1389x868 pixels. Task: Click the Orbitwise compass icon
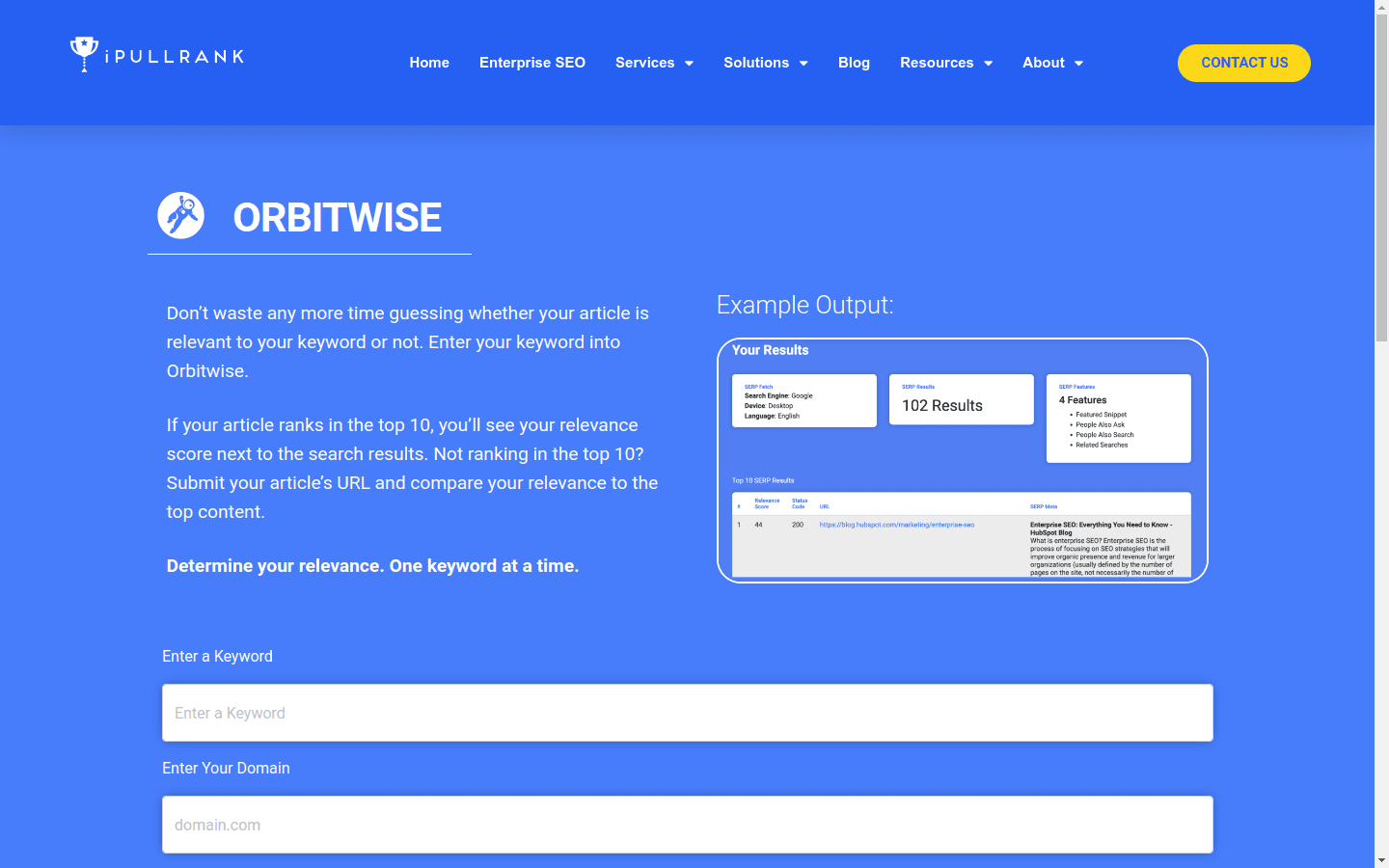pos(180,215)
